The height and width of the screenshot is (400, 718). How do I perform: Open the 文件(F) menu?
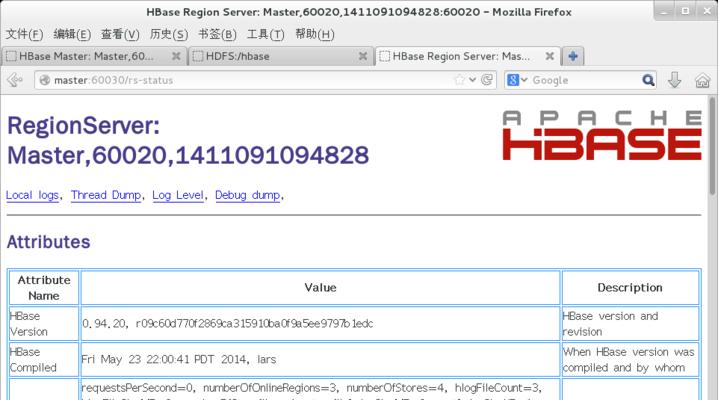[x=24, y=34]
